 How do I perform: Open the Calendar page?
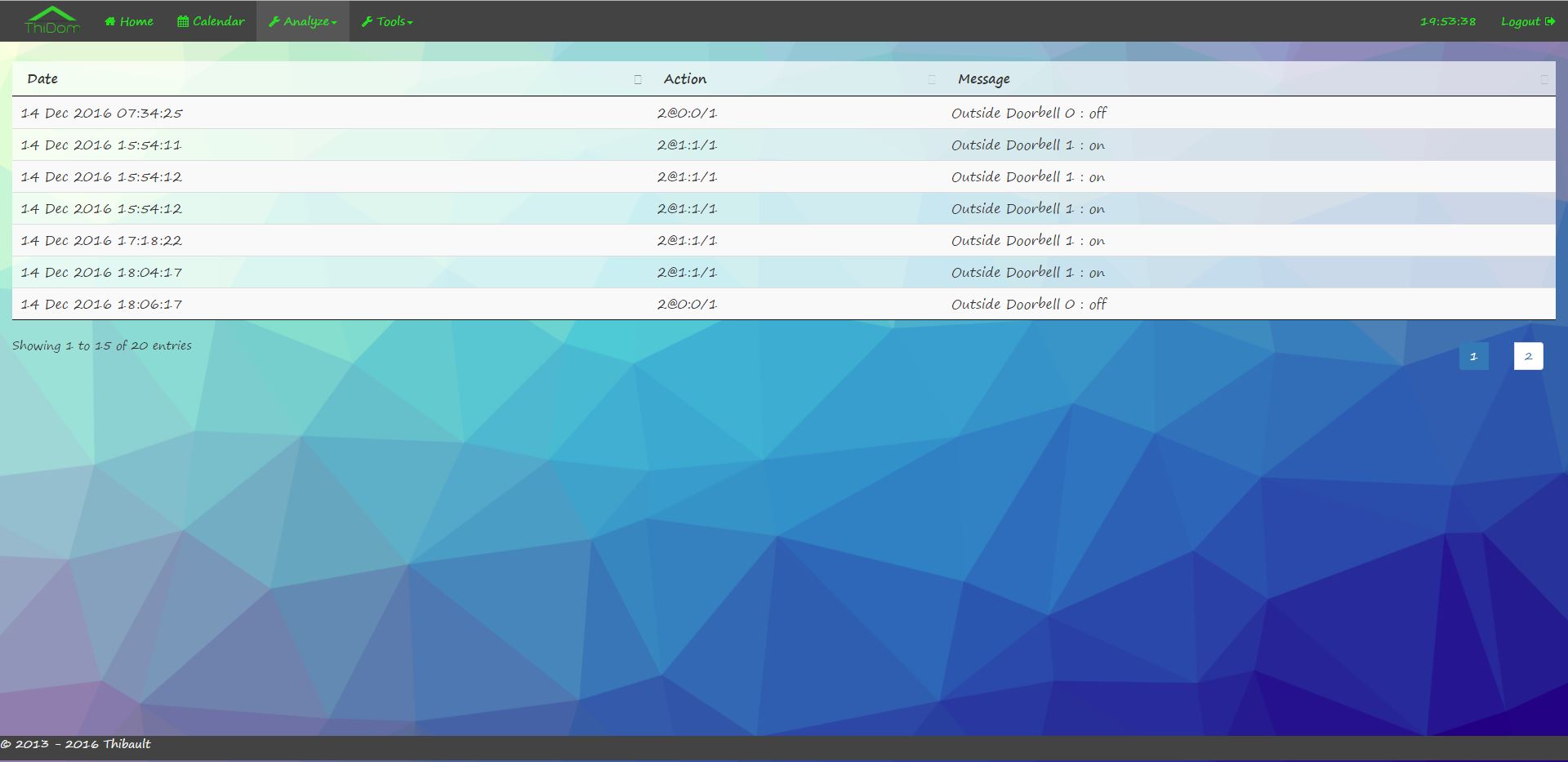point(211,21)
